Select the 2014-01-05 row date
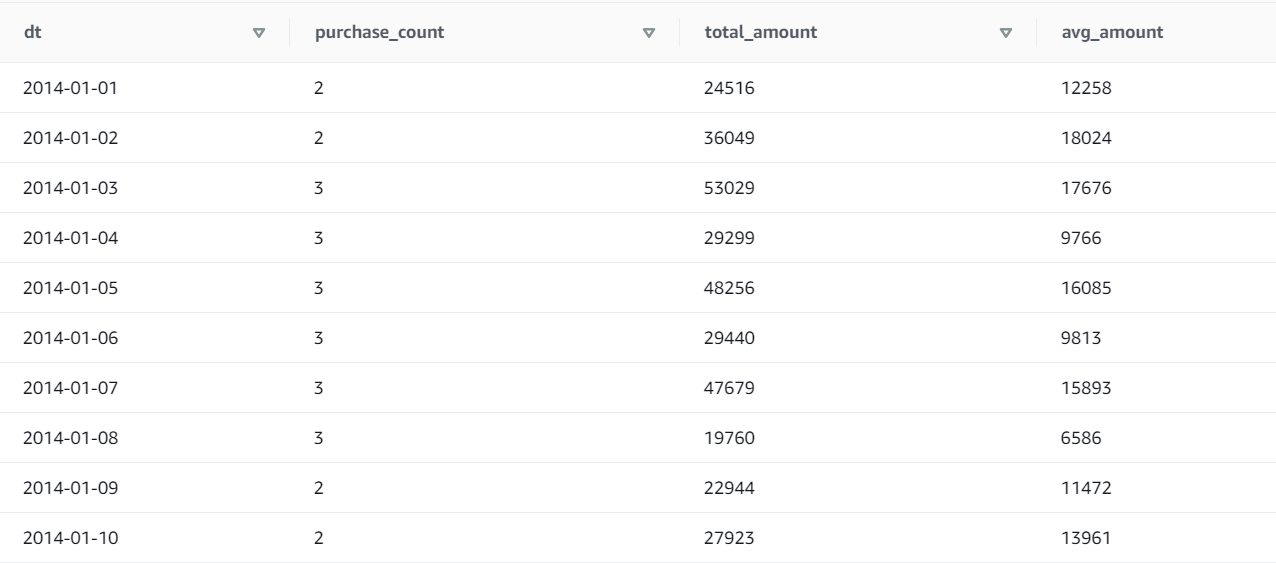This screenshot has width=1276, height=563. (70, 288)
